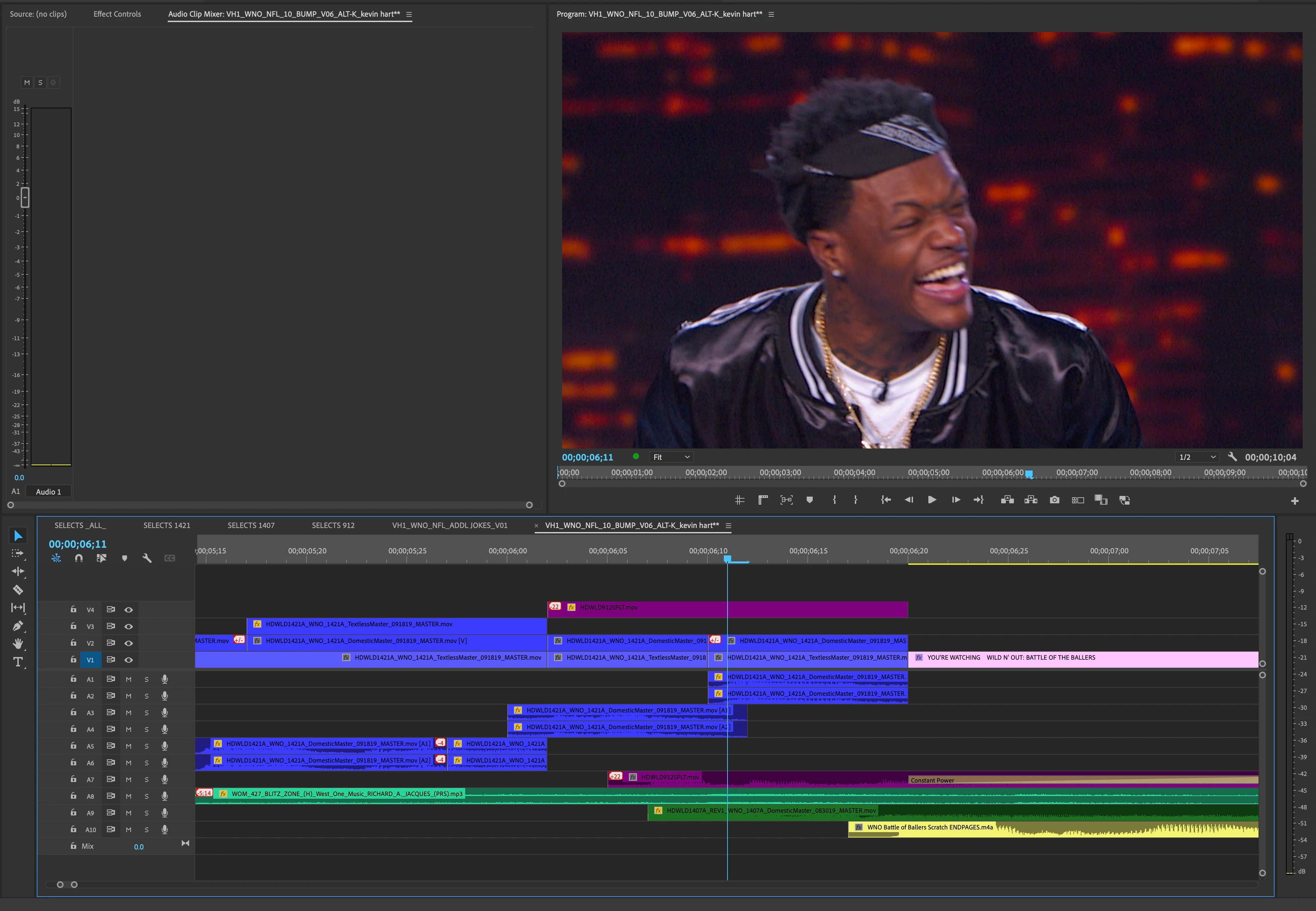Click the Export Frame camera icon
Image resolution: width=1316 pixels, height=911 pixels.
click(1054, 500)
